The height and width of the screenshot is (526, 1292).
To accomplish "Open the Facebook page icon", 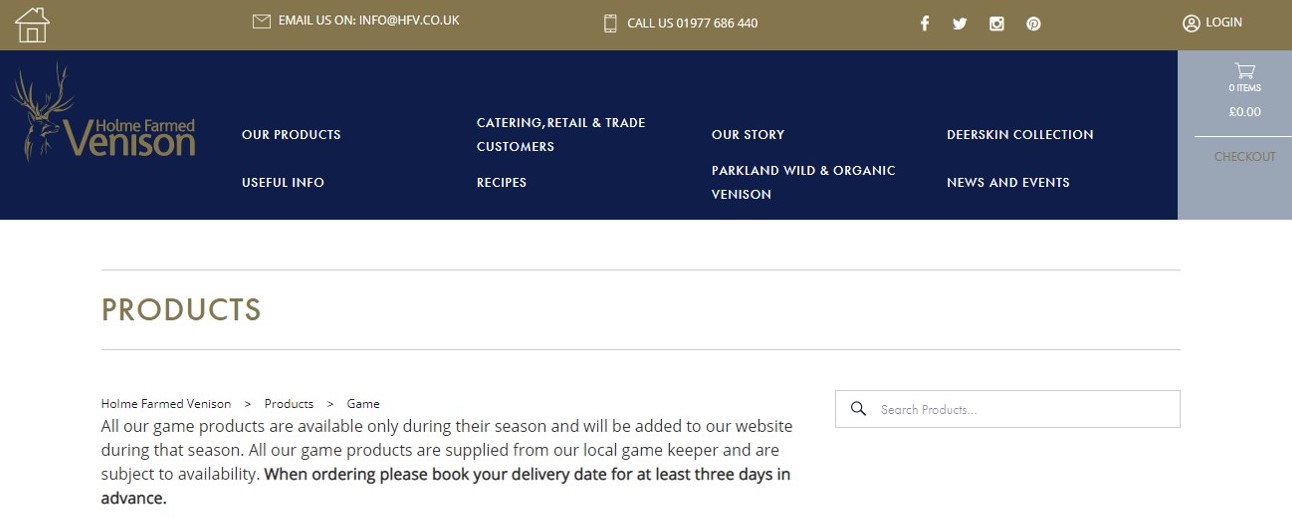I will [925, 24].
